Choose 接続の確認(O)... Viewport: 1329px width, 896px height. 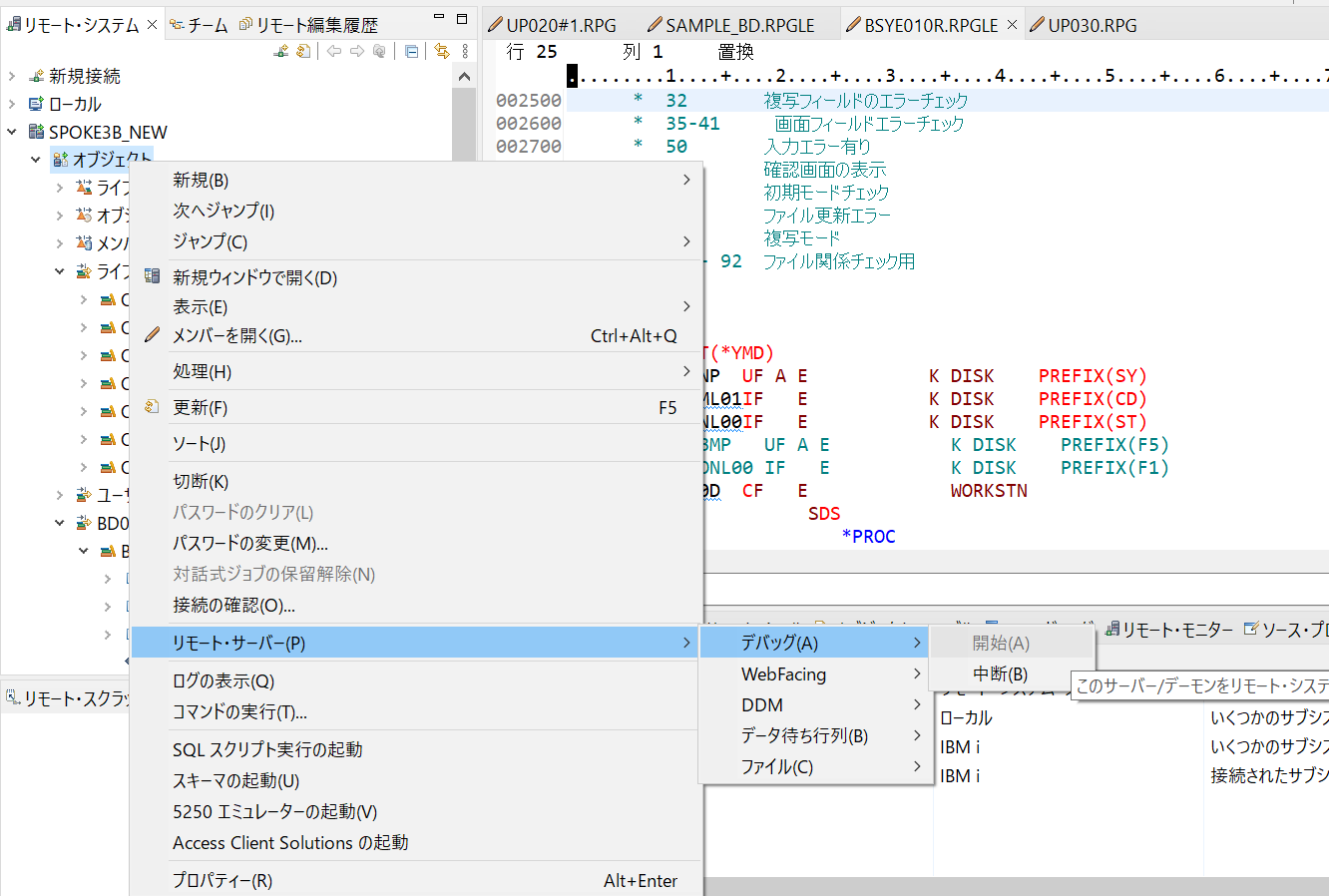[x=416, y=606]
